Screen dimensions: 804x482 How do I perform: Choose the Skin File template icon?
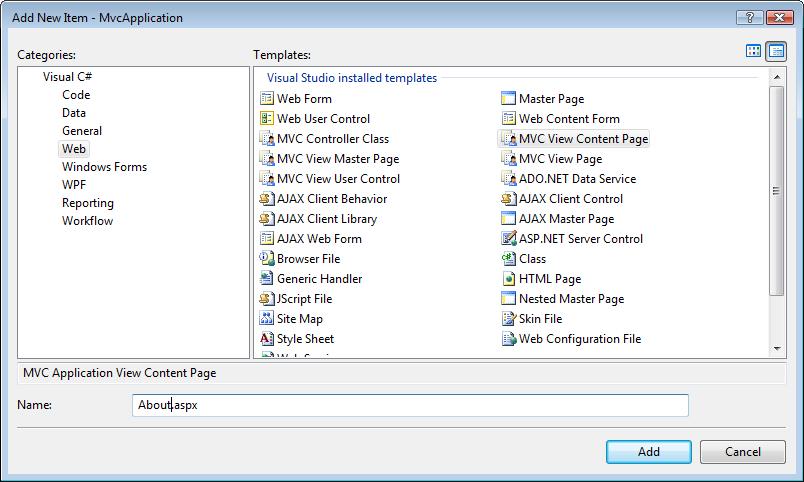508,318
